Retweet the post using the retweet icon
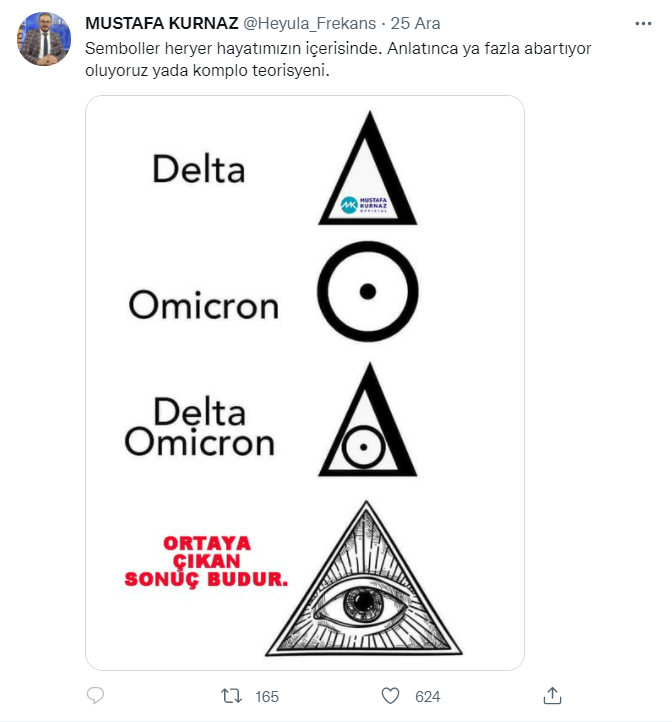Viewport: 672px width, 722px height. click(x=232, y=696)
